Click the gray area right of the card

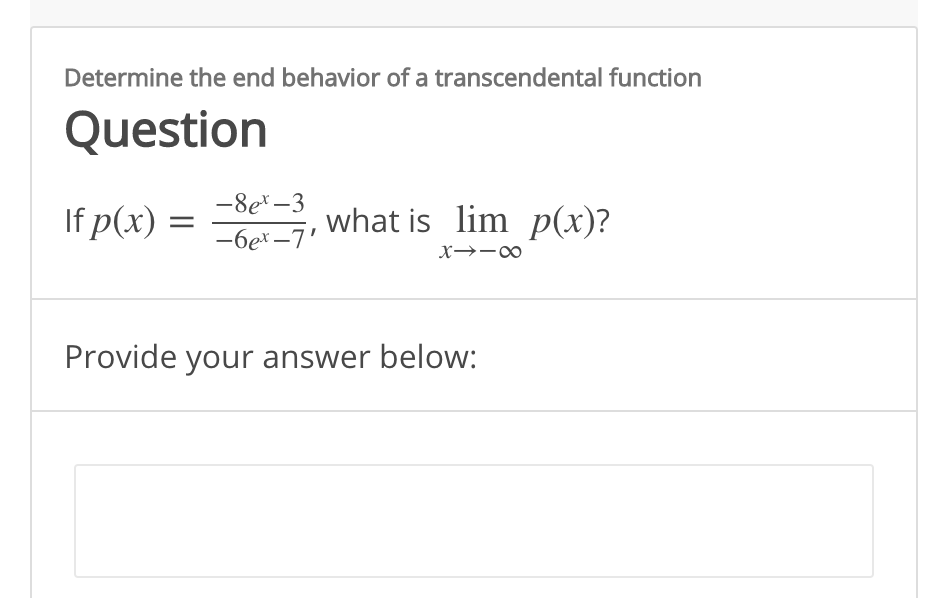pyautogui.click(x=935, y=300)
